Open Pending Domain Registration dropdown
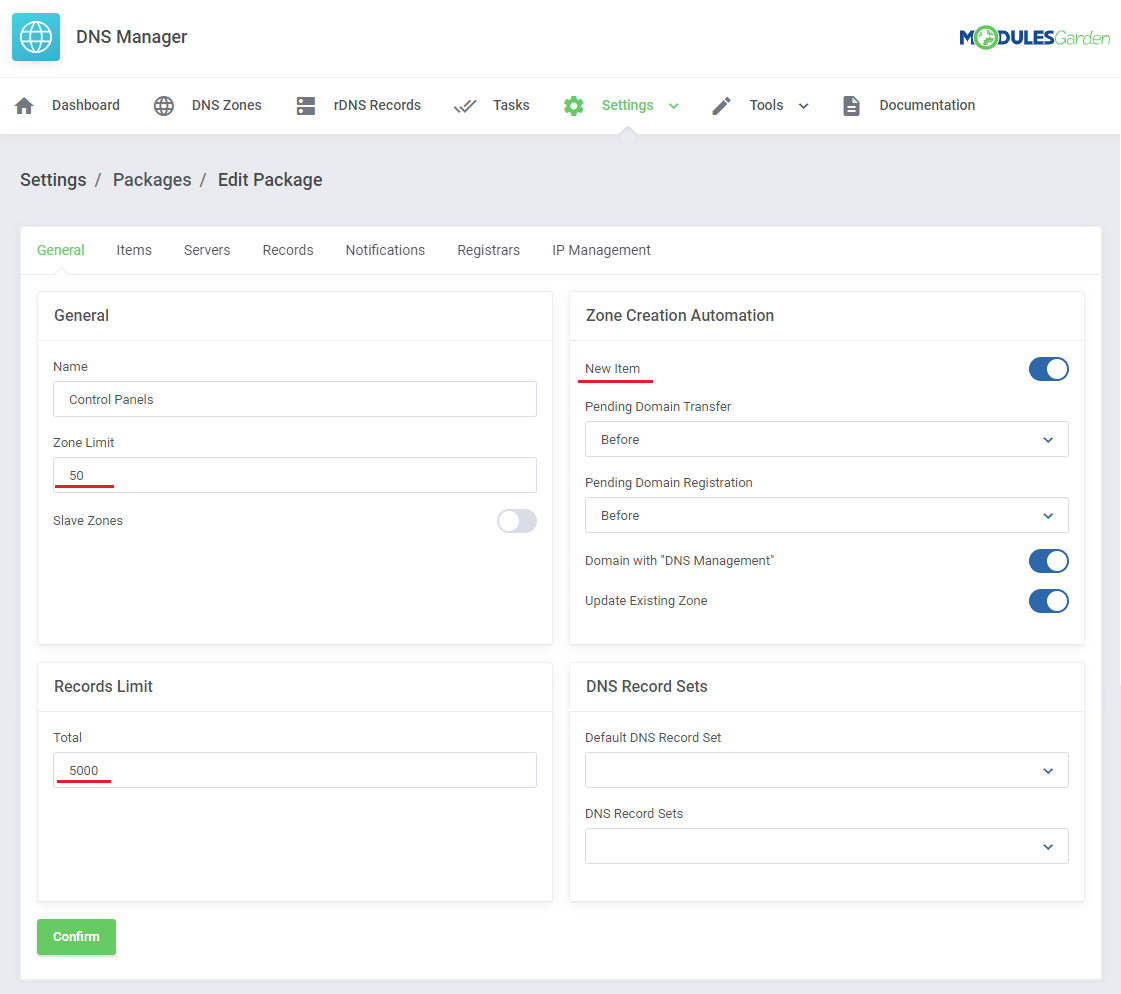 point(826,515)
